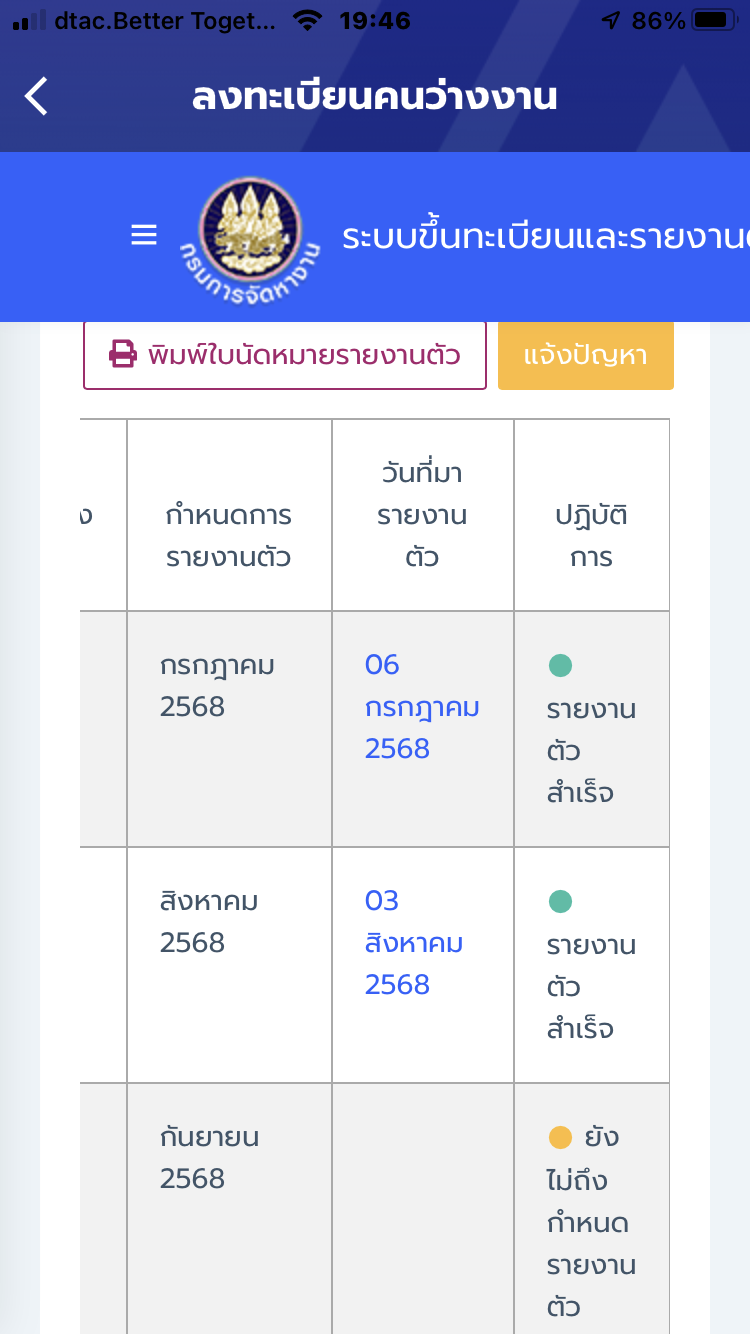Click the yellow แจ้งปัญหา button

(x=586, y=354)
